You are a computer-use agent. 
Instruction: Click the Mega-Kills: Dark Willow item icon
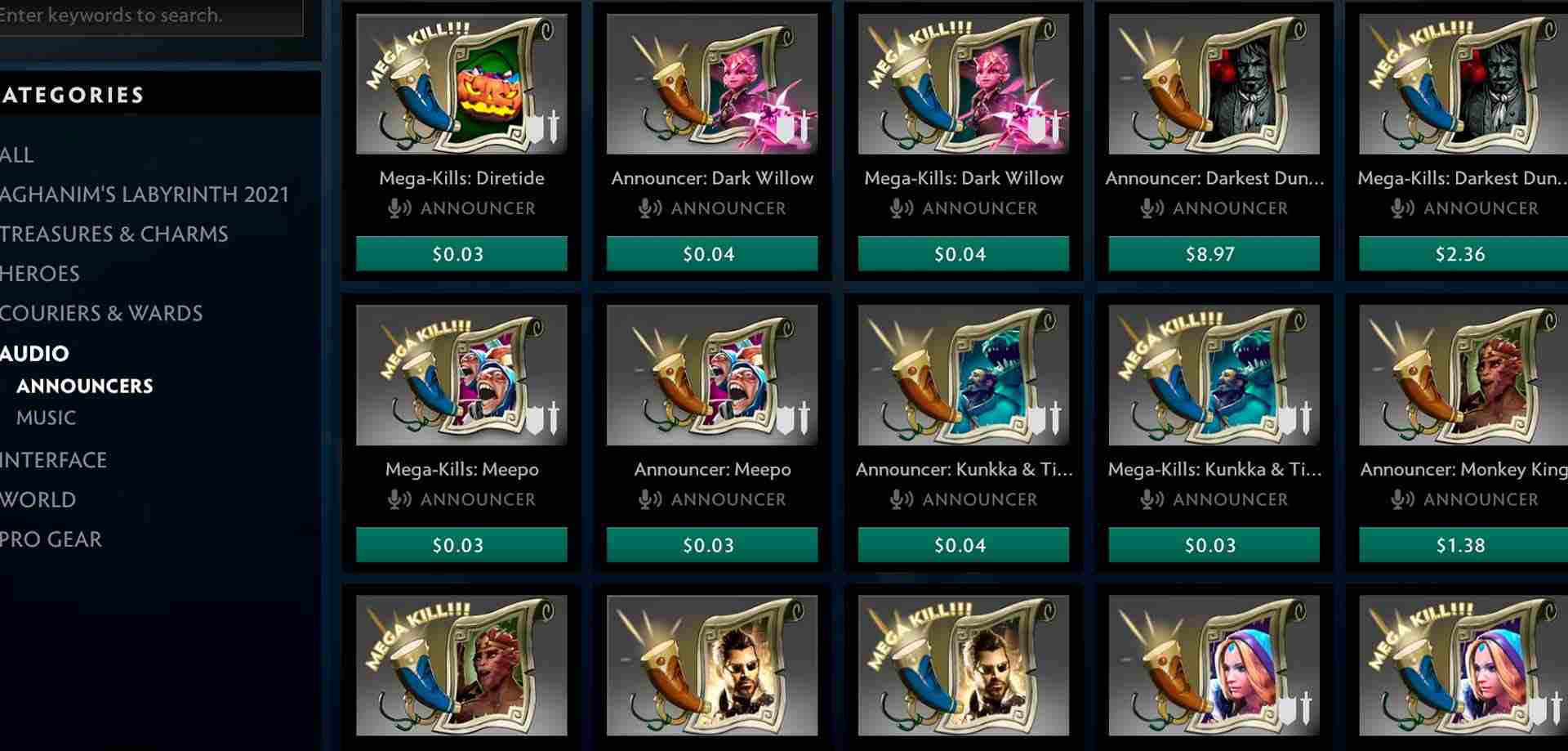[964, 83]
